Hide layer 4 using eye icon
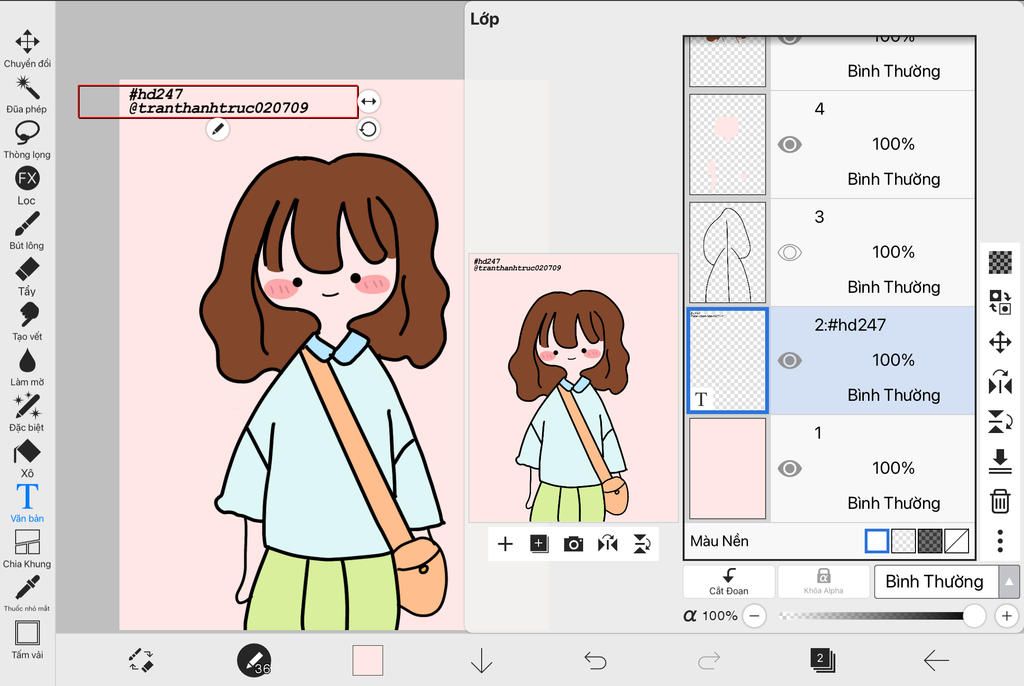 coord(790,144)
